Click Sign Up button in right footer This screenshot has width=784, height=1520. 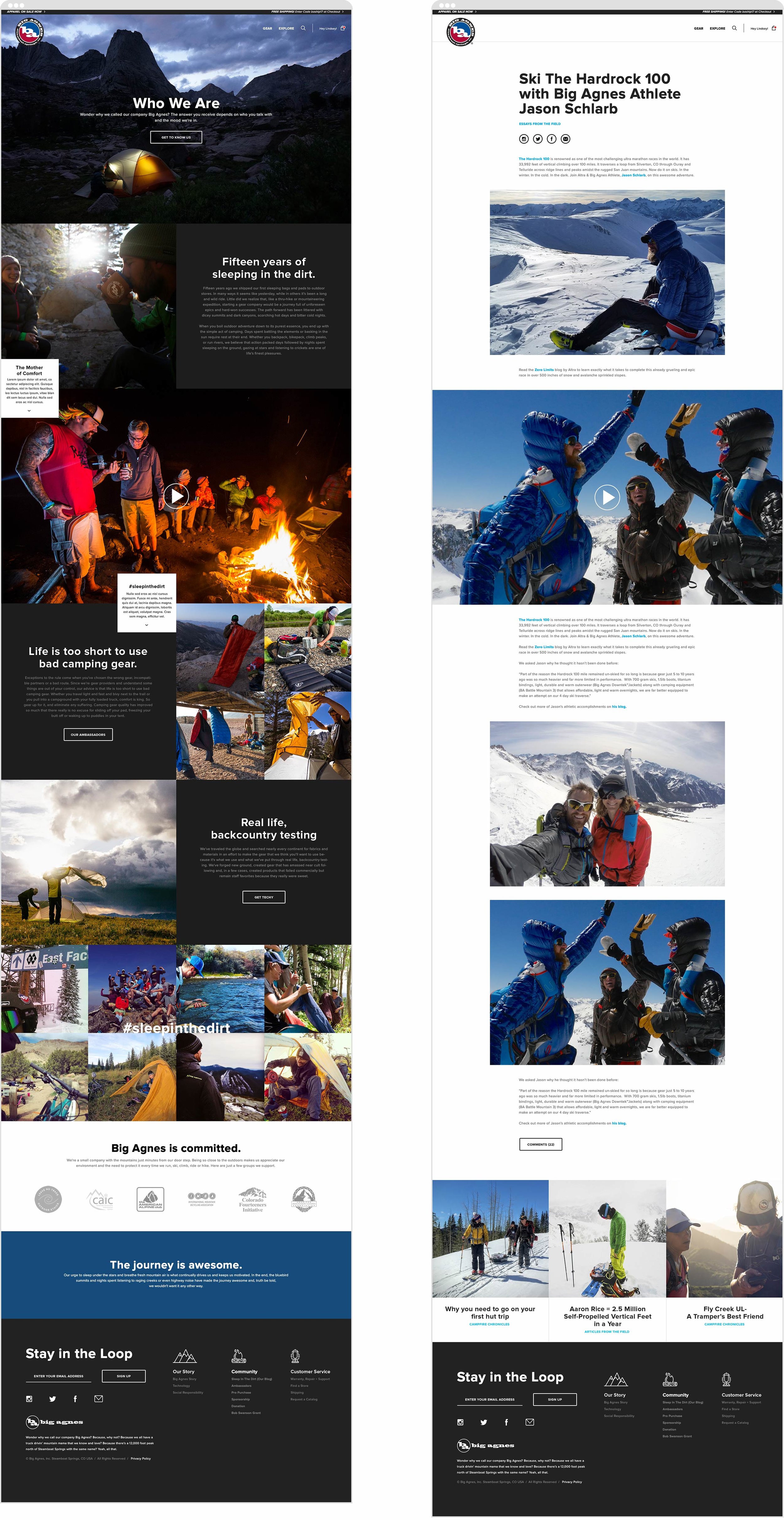click(x=554, y=1399)
